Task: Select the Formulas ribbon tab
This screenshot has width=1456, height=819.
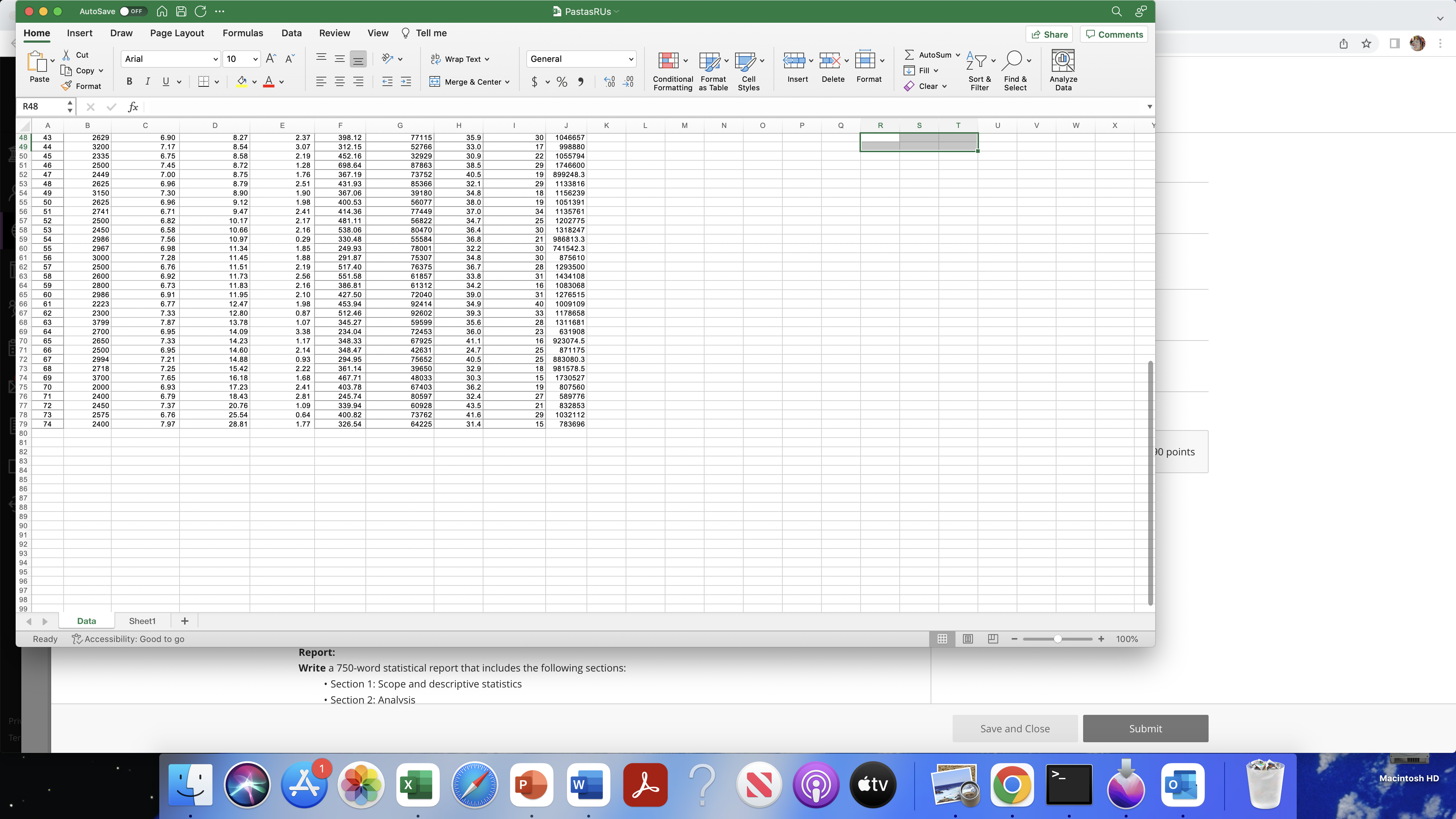Action: coord(243,33)
